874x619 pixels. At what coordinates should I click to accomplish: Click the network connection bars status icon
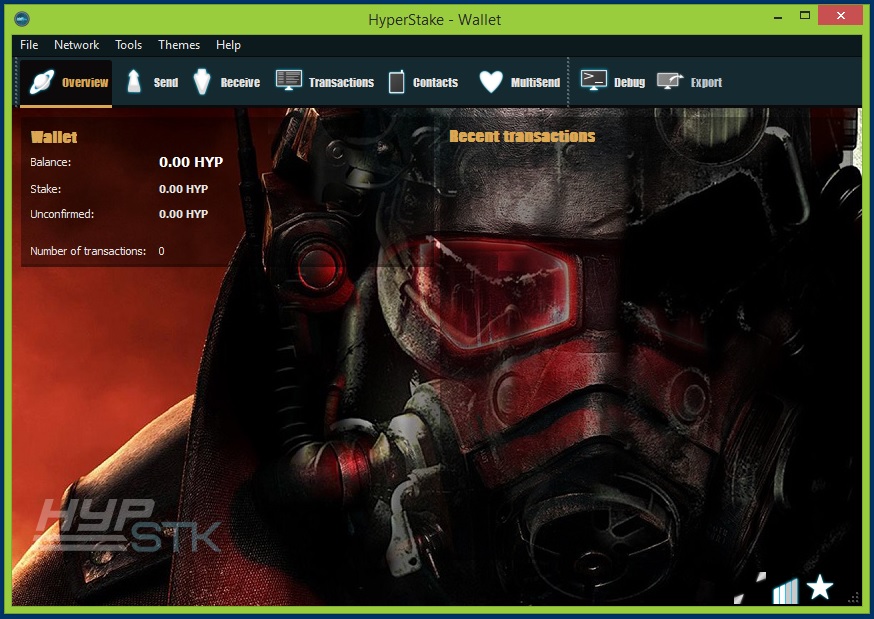click(x=785, y=591)
